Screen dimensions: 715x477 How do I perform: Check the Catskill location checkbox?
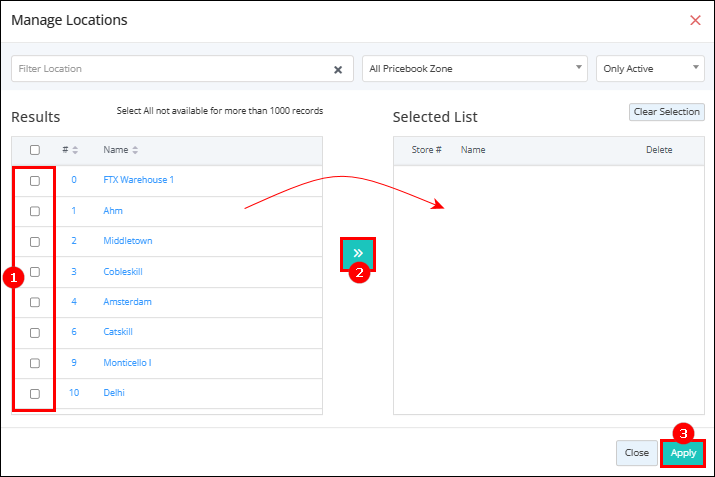click(35, 333)
